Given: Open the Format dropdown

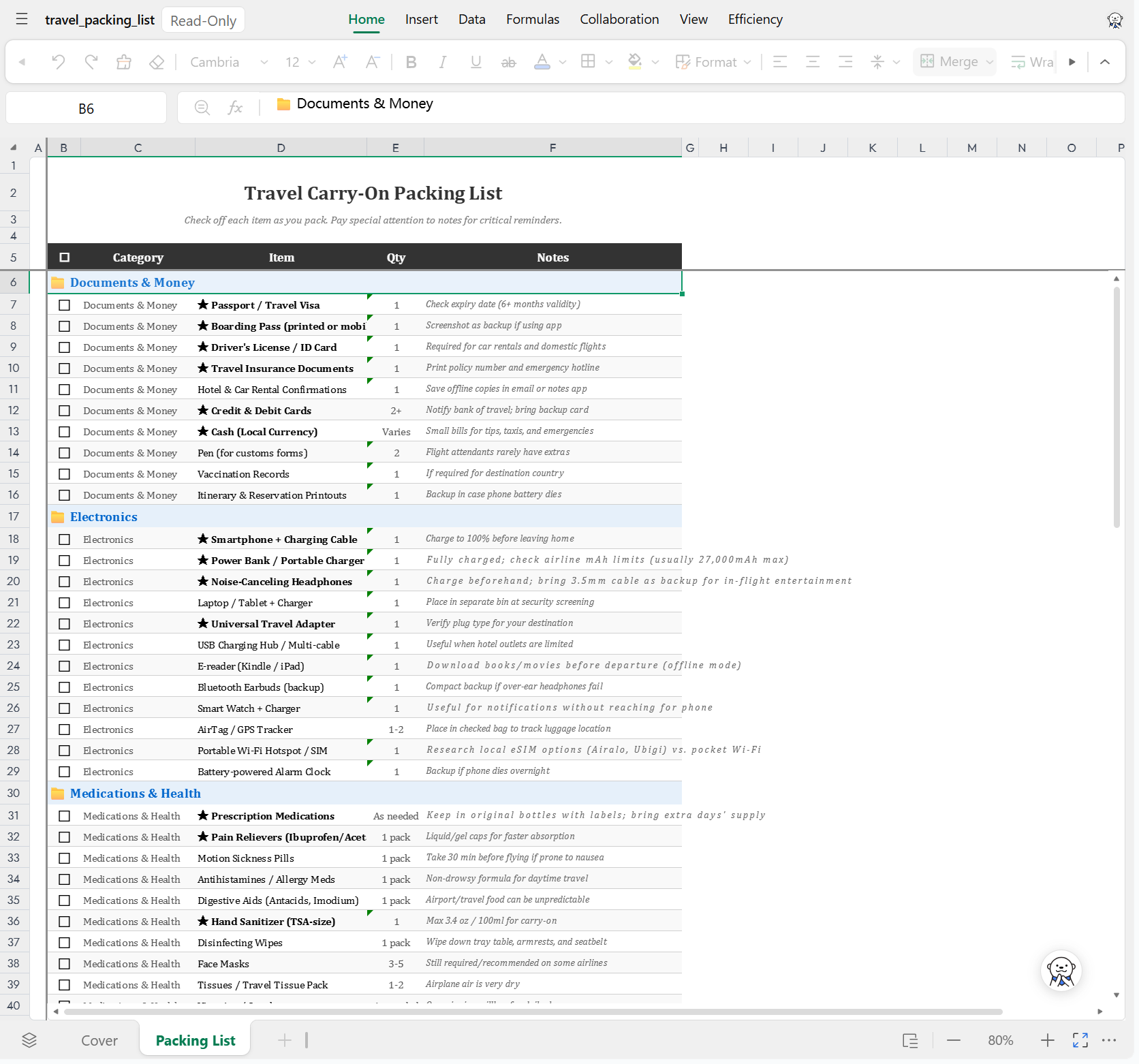Looking at the screenshot, I should [713, 62].
